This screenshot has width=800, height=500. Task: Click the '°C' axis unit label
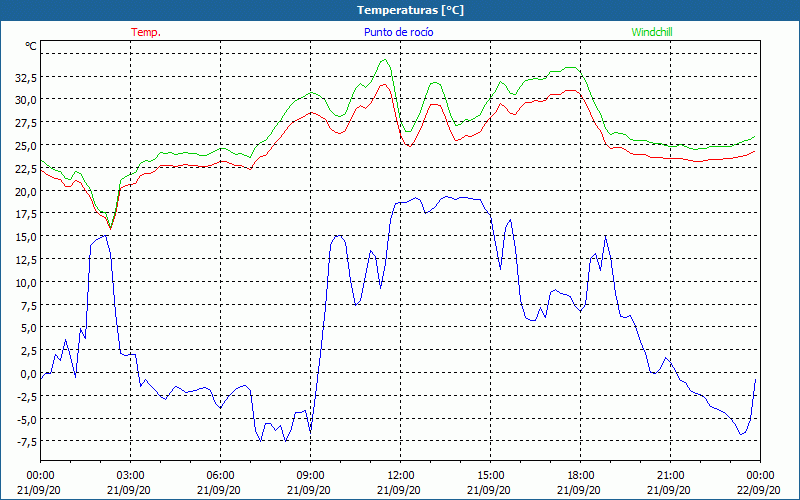click(x=31, y=46)
